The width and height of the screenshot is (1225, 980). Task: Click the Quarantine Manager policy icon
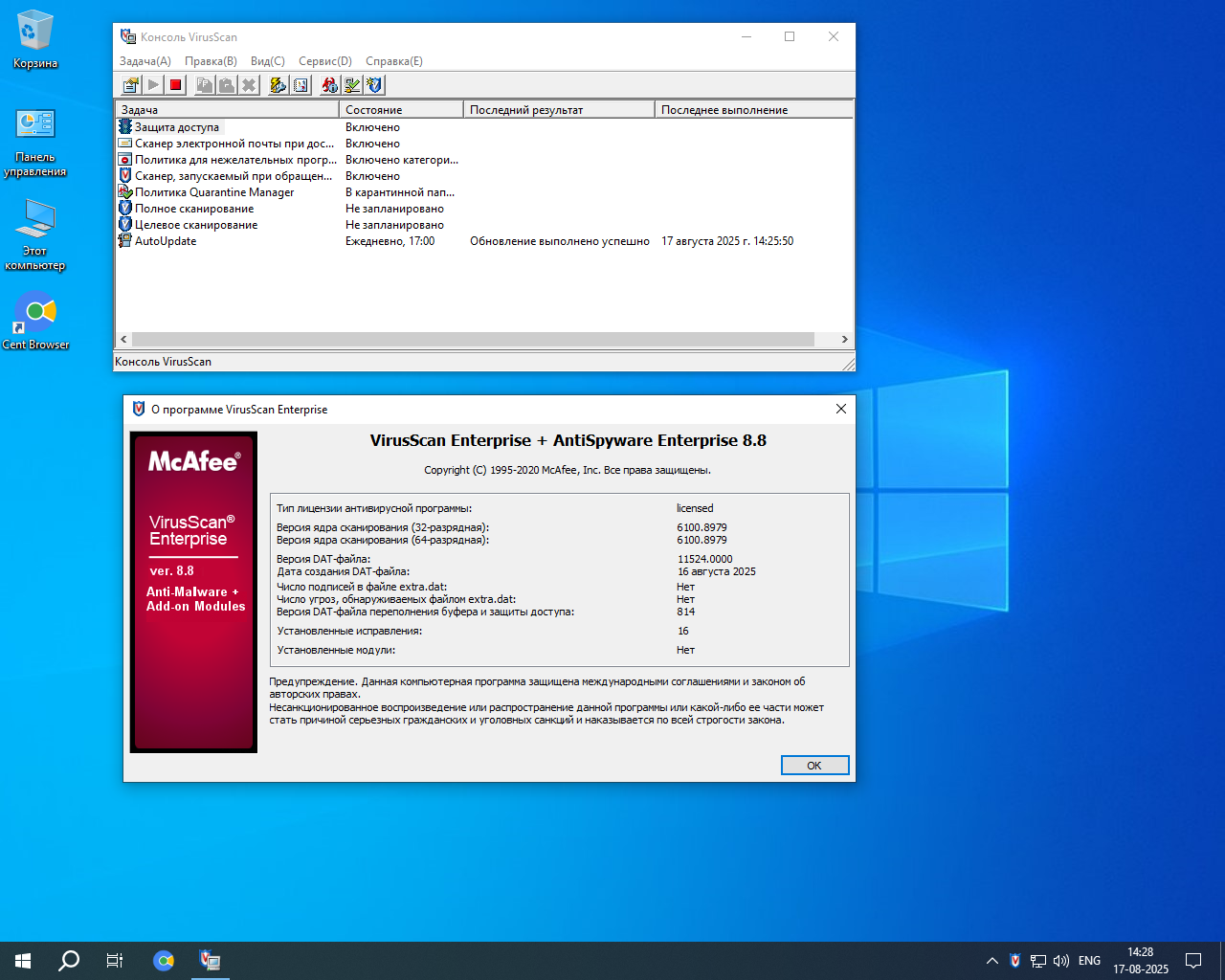pyautogui.click(x=125, y=191)
